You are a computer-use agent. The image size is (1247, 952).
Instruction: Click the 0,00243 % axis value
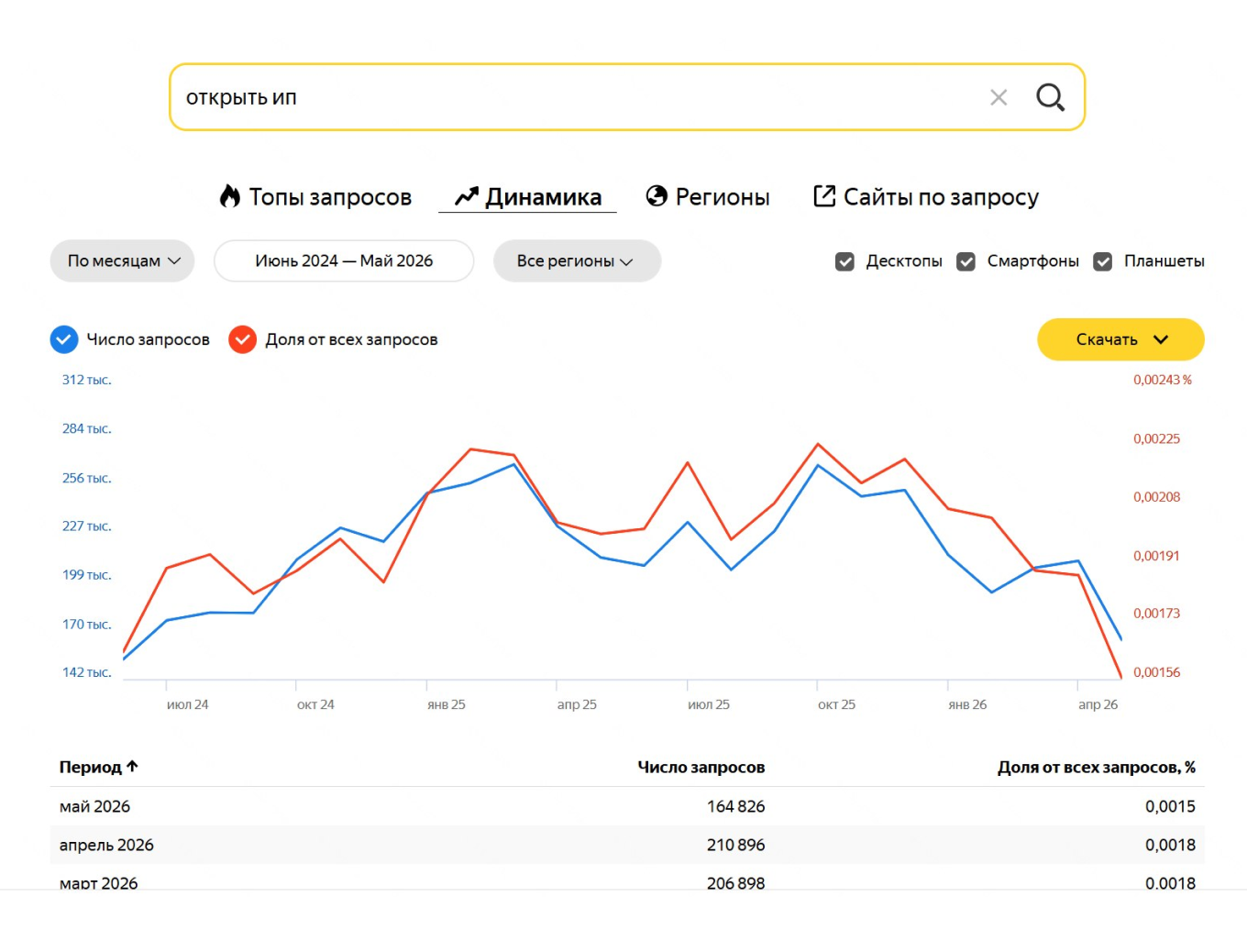point(1163,380)
